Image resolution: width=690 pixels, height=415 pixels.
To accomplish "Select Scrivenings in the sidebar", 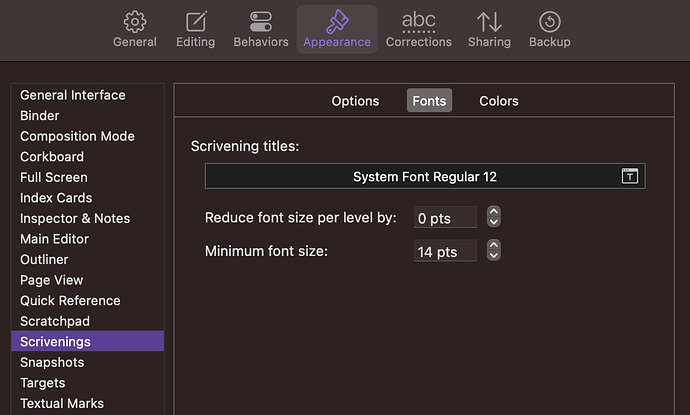I will tap(88, 341).
